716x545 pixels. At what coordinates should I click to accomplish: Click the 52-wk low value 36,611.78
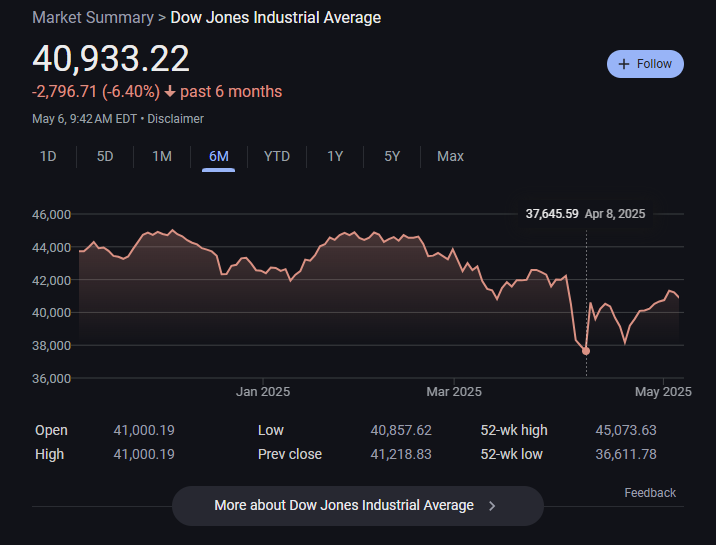tap(626, 455)
